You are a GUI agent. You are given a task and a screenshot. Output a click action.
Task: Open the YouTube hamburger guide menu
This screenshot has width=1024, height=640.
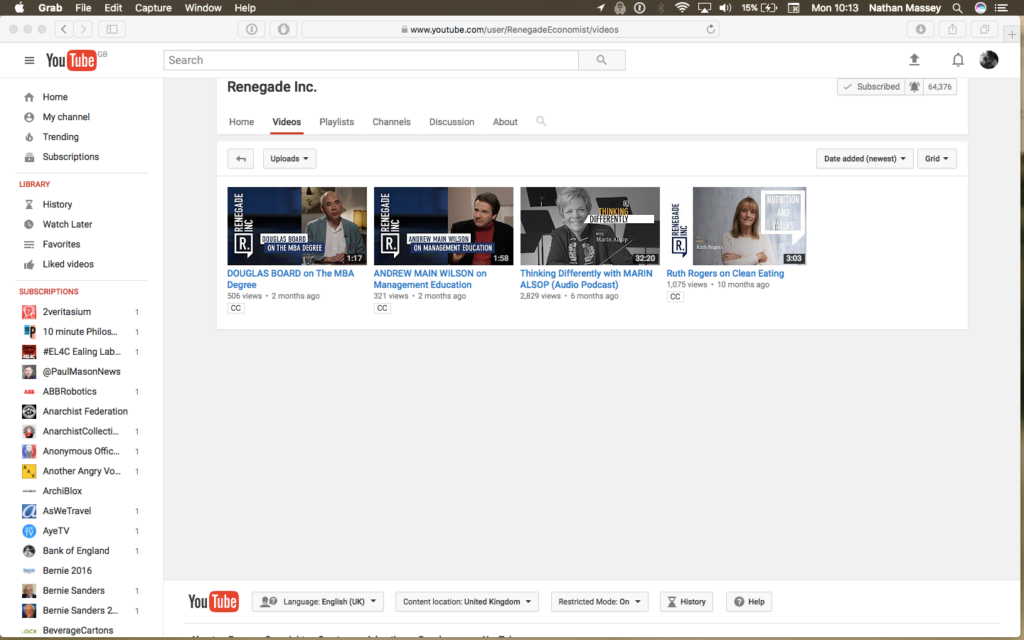[29, 61]
